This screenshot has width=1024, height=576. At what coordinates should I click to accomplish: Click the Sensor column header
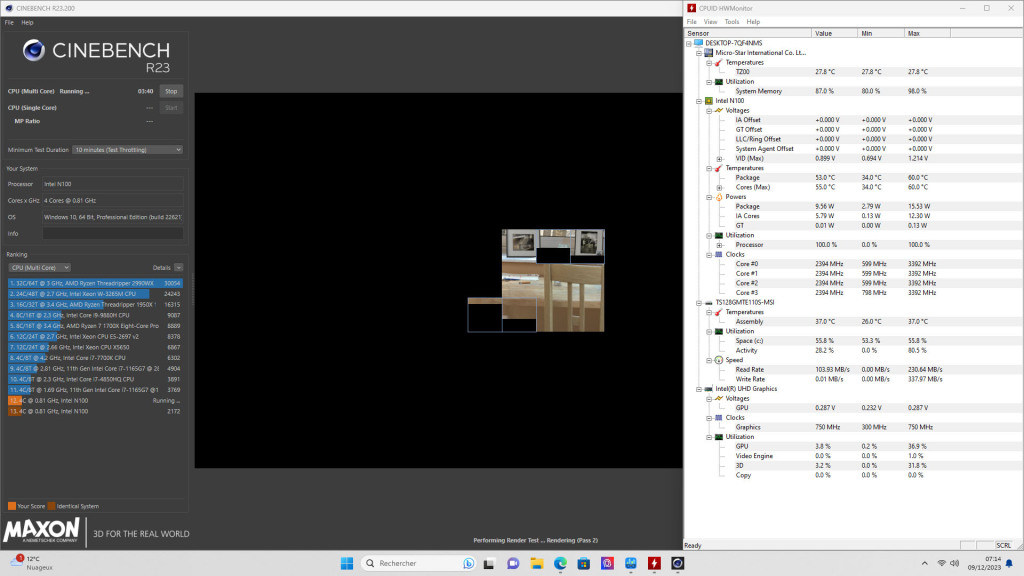[748, 33]
